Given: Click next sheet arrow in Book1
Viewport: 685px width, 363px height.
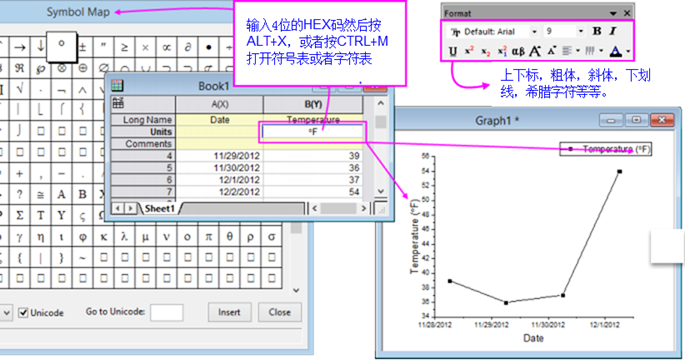Looking at the screenshot, I should tap(130, 208).
